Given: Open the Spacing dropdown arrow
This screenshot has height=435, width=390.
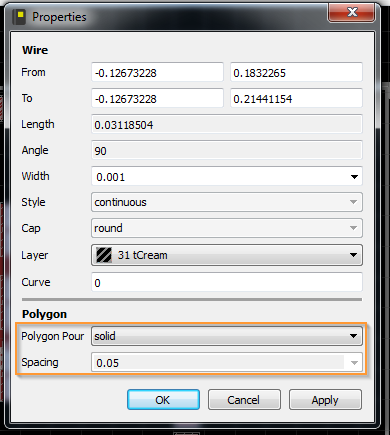Looking at the screenshot, I should point(354,363).
